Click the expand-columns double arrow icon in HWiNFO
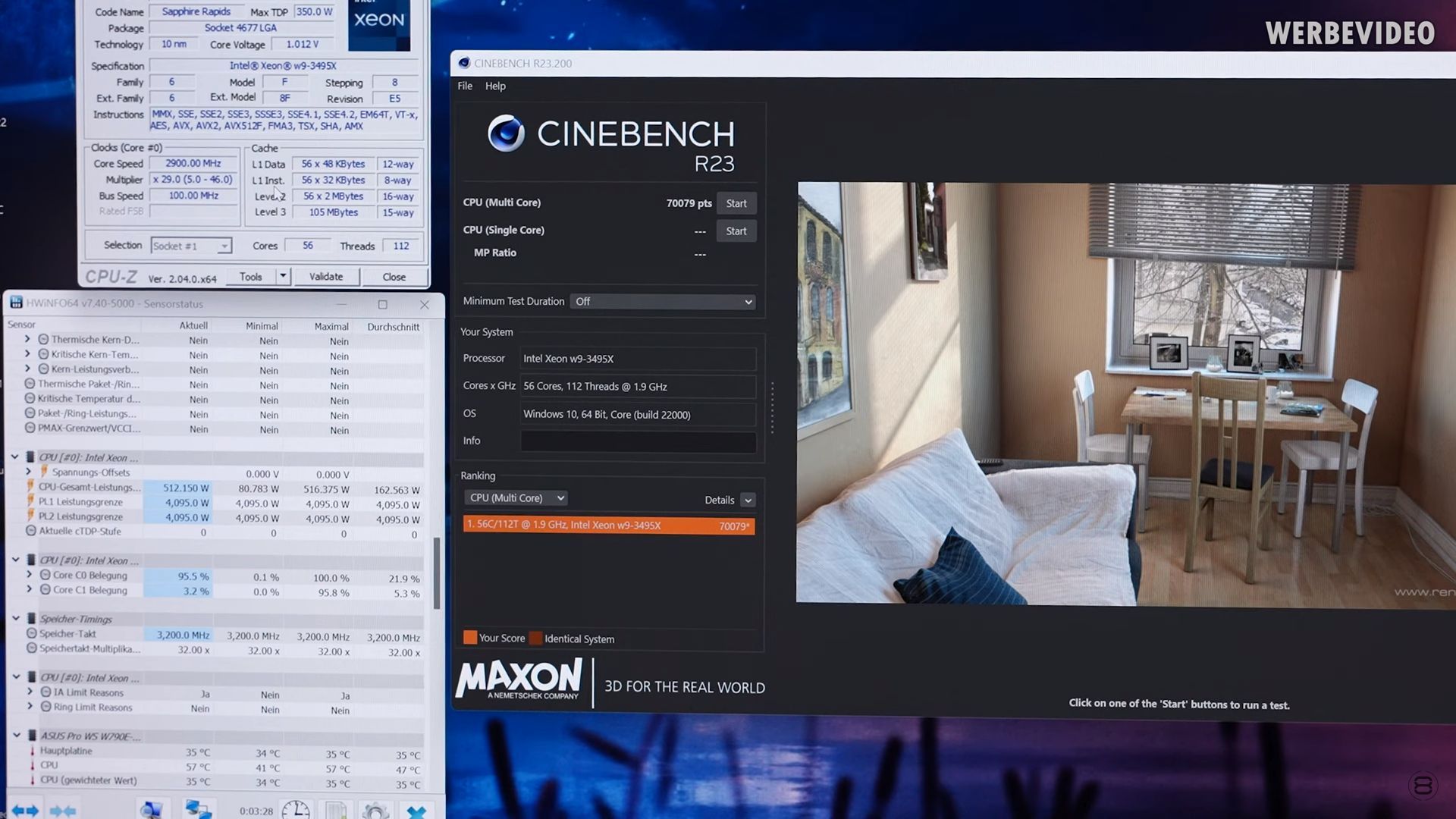The width and height of the screenshot is (1456, 819). pyautogui.click(x=25, y=811)
